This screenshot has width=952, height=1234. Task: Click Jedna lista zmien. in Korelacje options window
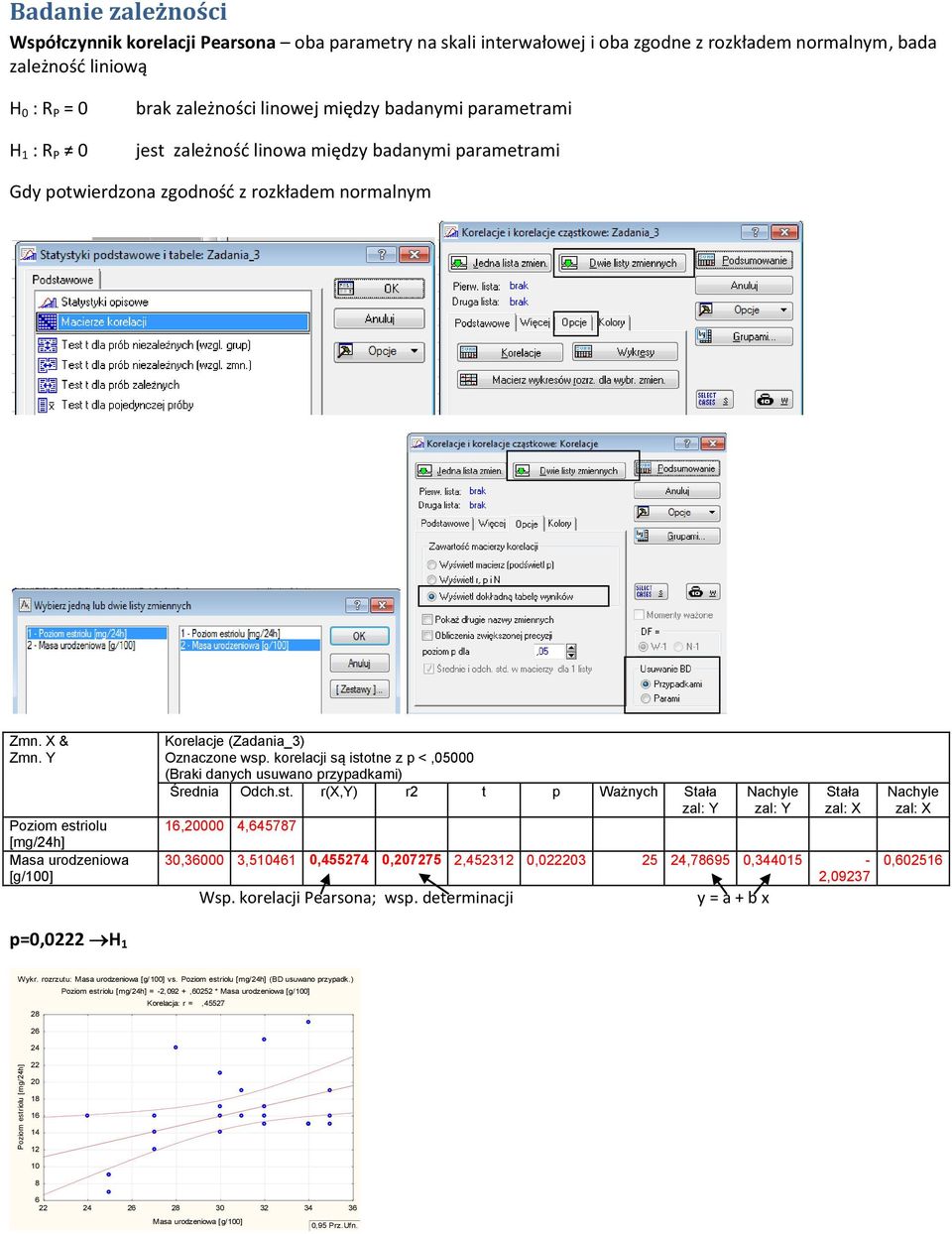tap(460, 470)
